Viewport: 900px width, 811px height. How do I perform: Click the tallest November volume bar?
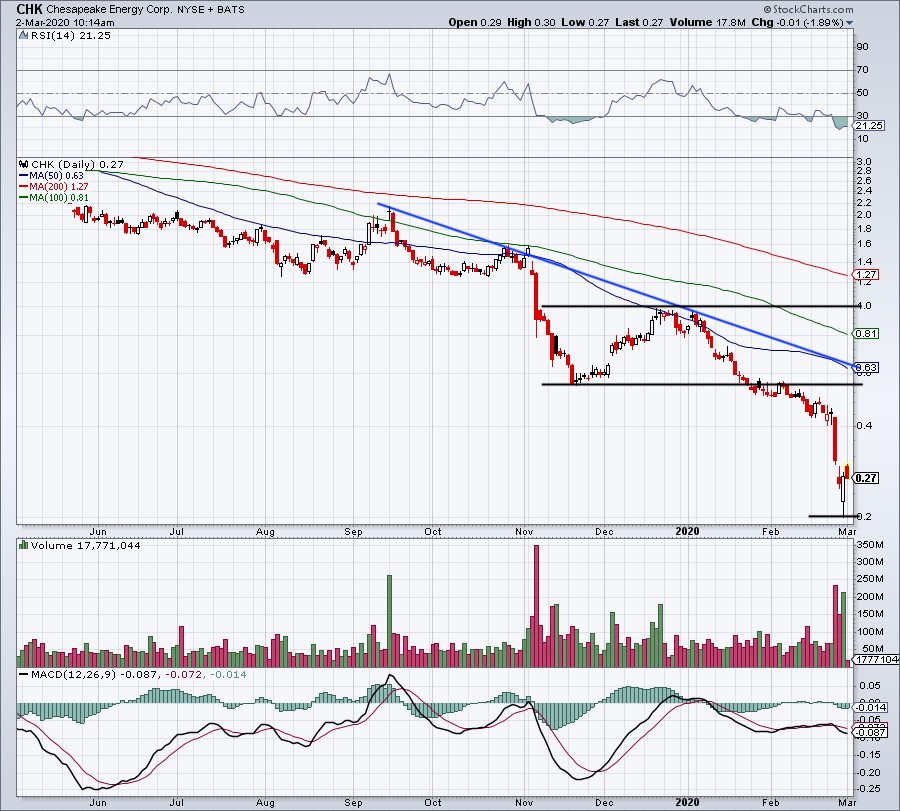537,606
